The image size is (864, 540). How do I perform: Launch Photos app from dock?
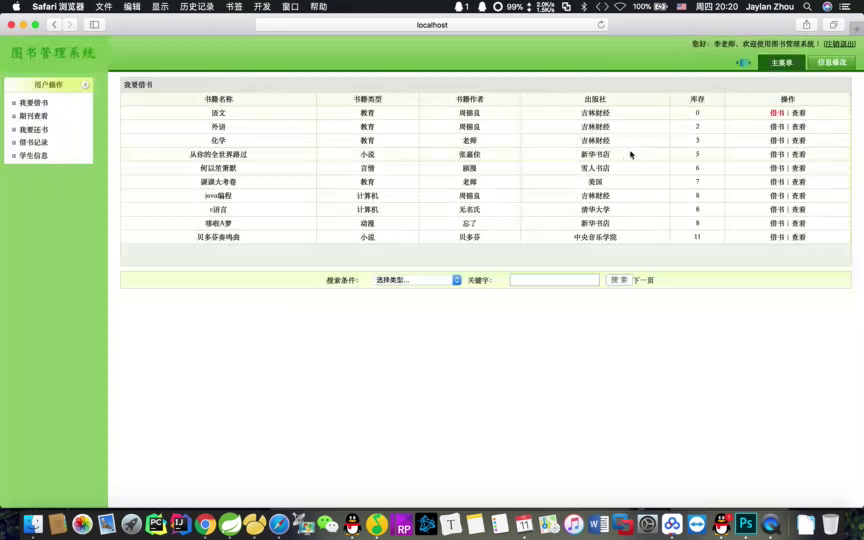pos(82,524)
